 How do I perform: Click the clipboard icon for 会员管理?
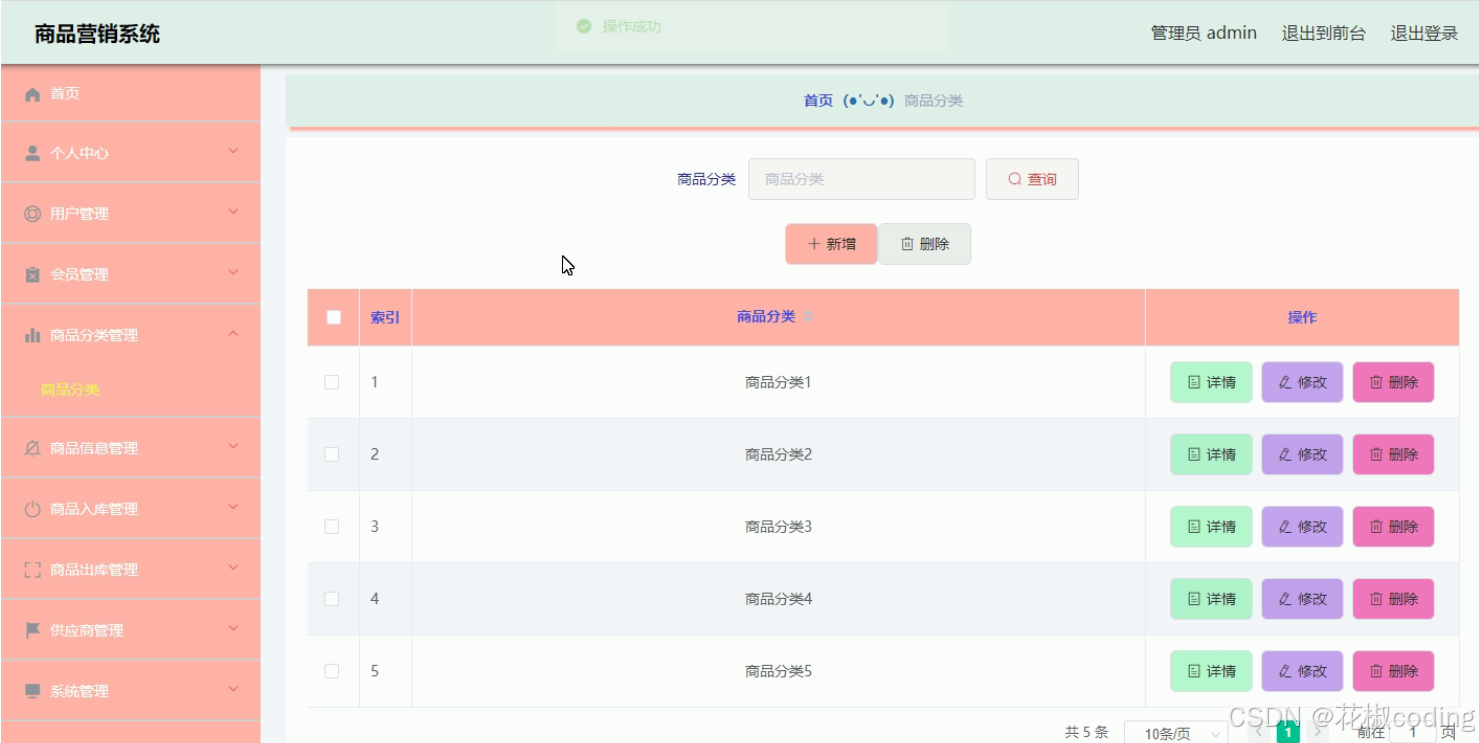coord(32,275)
